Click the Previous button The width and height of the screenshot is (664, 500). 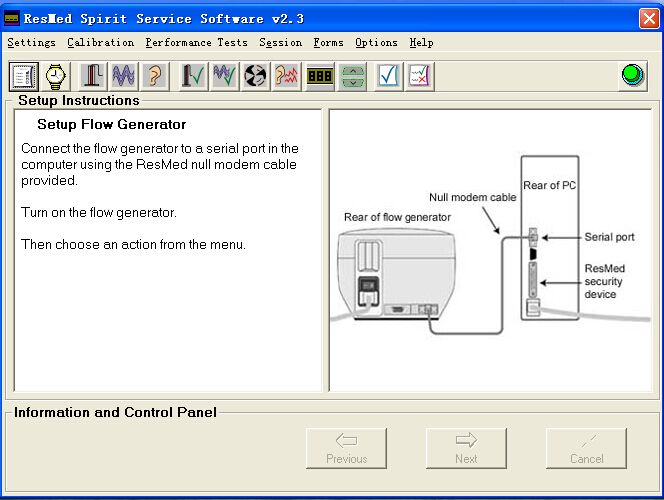click(346, 448)
